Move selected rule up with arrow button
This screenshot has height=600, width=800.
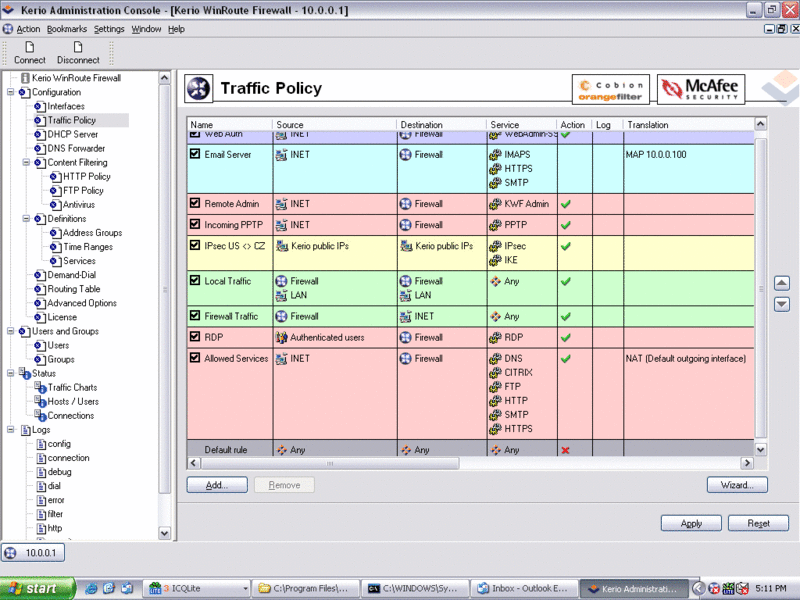click(x=782, y=283)
